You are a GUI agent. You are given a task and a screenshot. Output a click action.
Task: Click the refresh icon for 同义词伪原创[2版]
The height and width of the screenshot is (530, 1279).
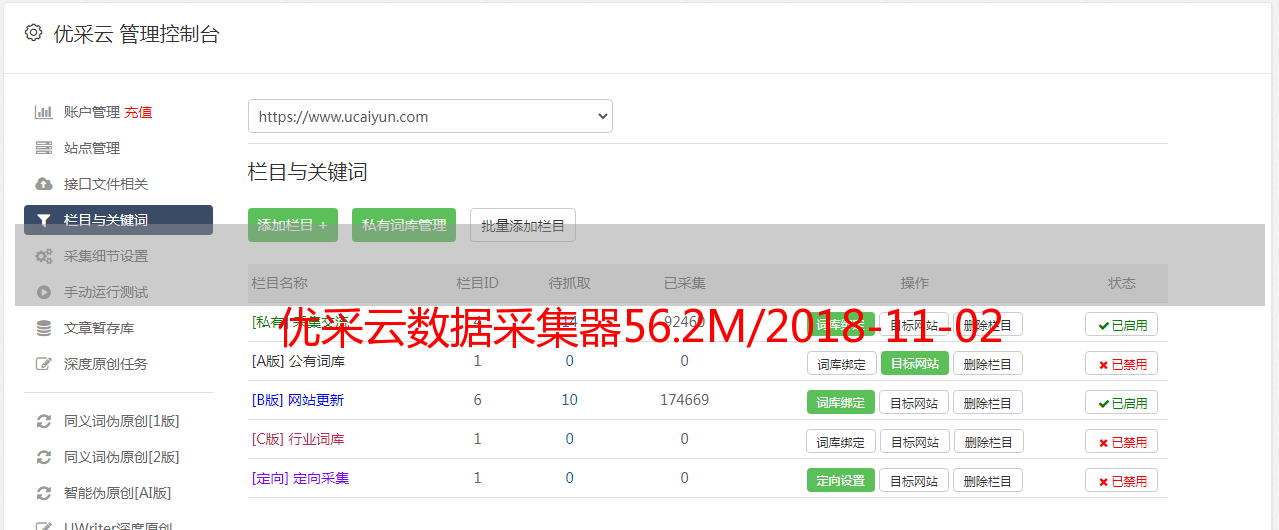coord(43,457)
